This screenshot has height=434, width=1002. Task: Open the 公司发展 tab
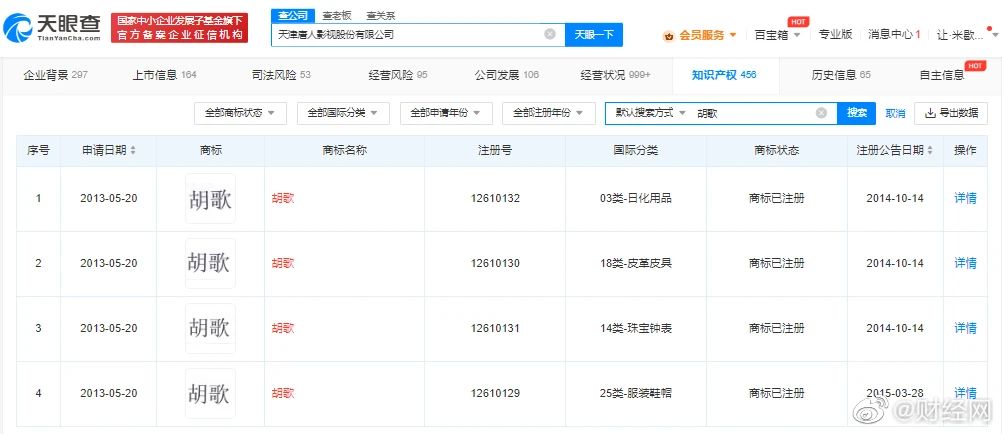(x=507, y=75)
